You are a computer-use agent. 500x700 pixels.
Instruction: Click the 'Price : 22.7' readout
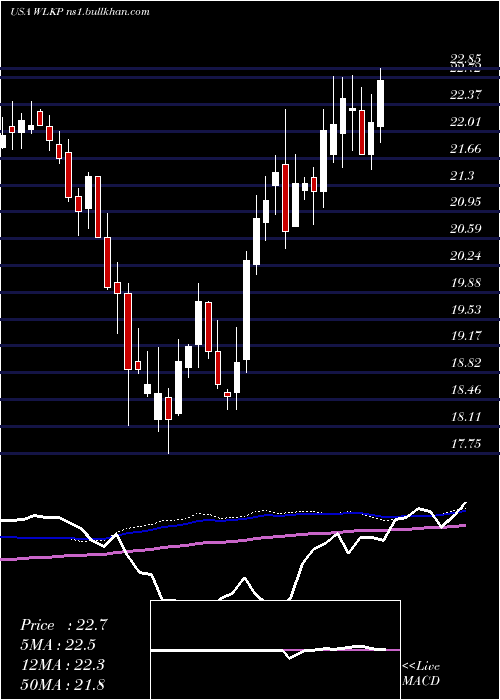coord(63,625)
